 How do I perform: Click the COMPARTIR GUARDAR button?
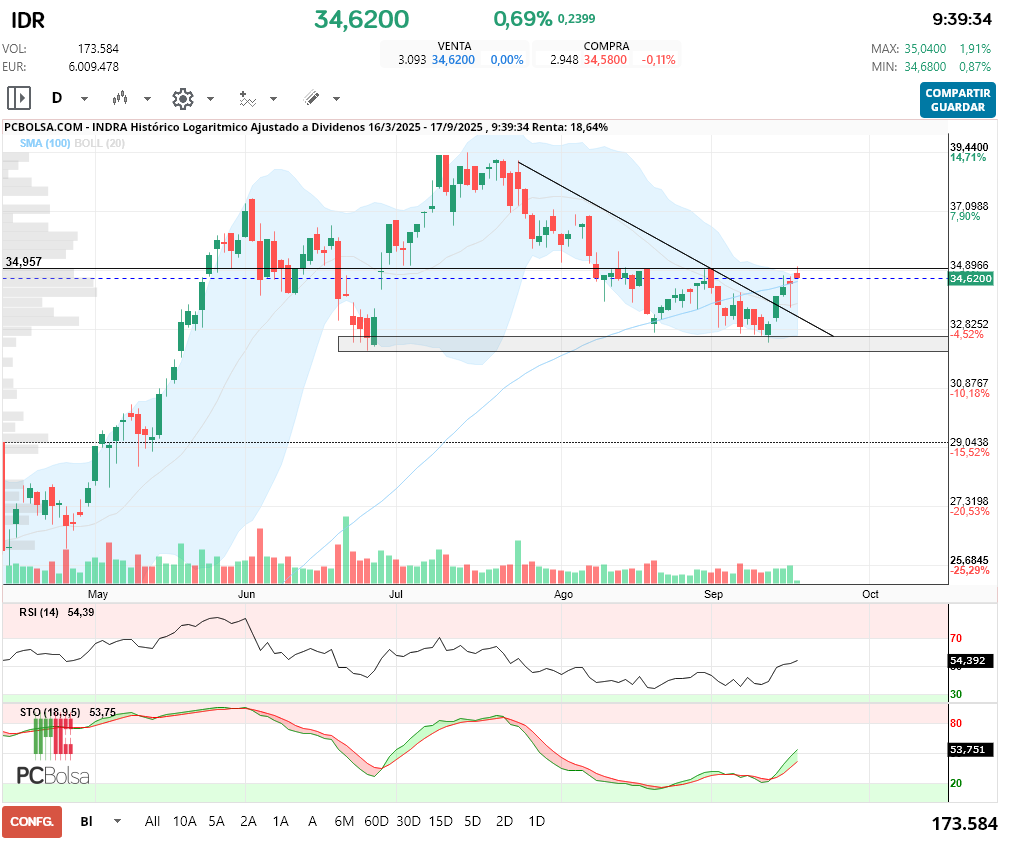(957, 100)
